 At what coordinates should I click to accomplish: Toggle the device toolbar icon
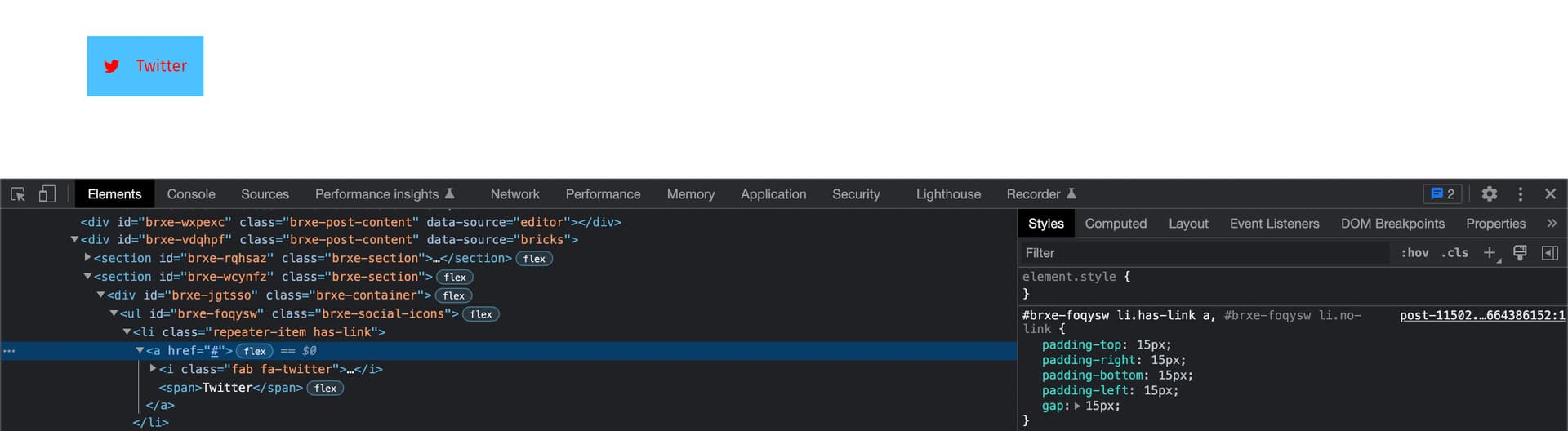tap(47, 194)
